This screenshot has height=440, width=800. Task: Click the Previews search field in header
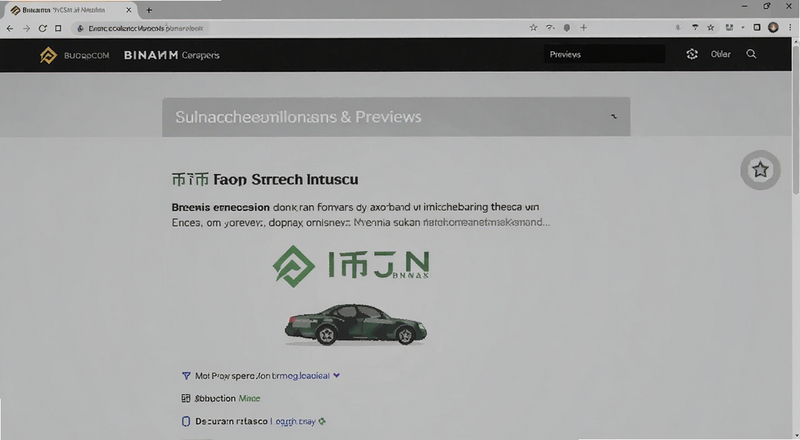coord(604,54)
